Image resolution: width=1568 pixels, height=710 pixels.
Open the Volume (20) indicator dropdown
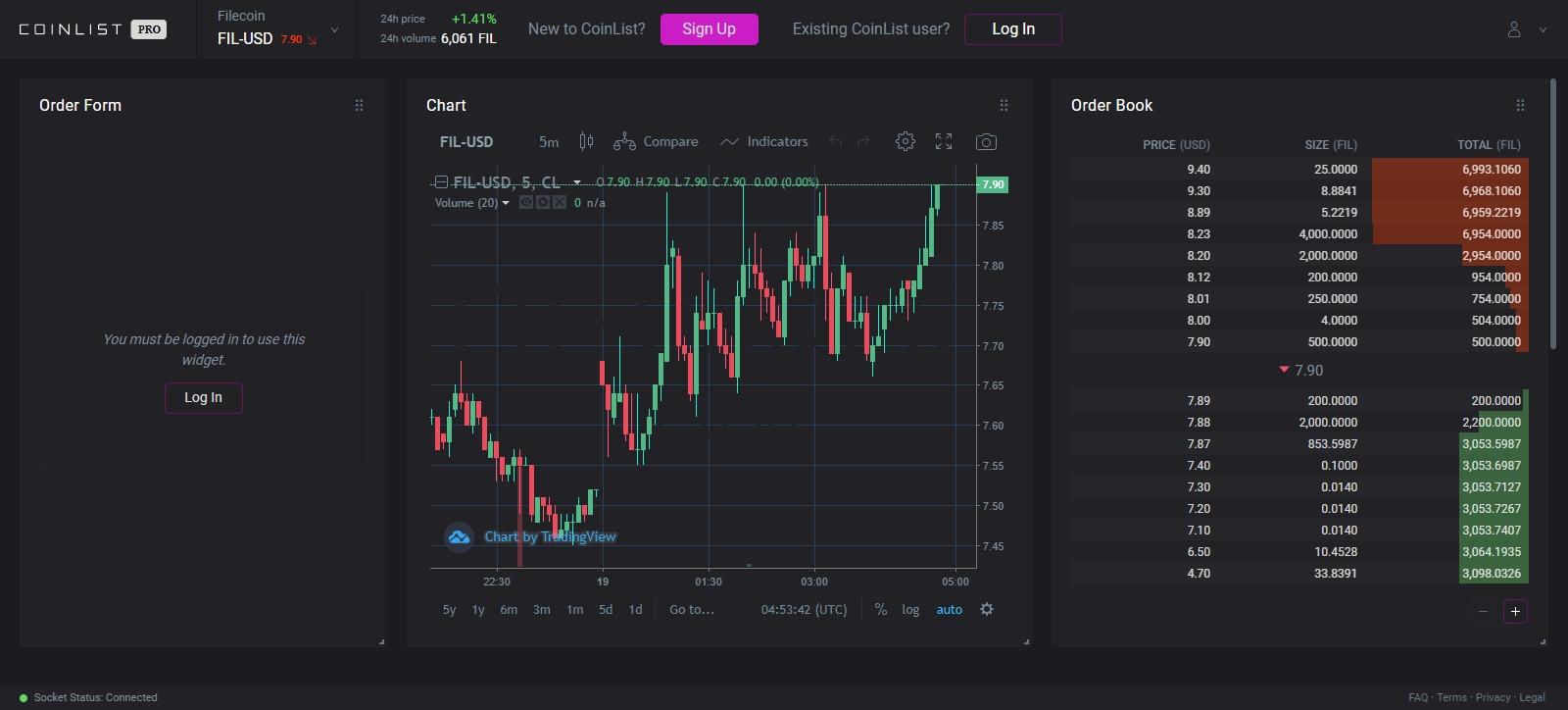pos(506,203)
